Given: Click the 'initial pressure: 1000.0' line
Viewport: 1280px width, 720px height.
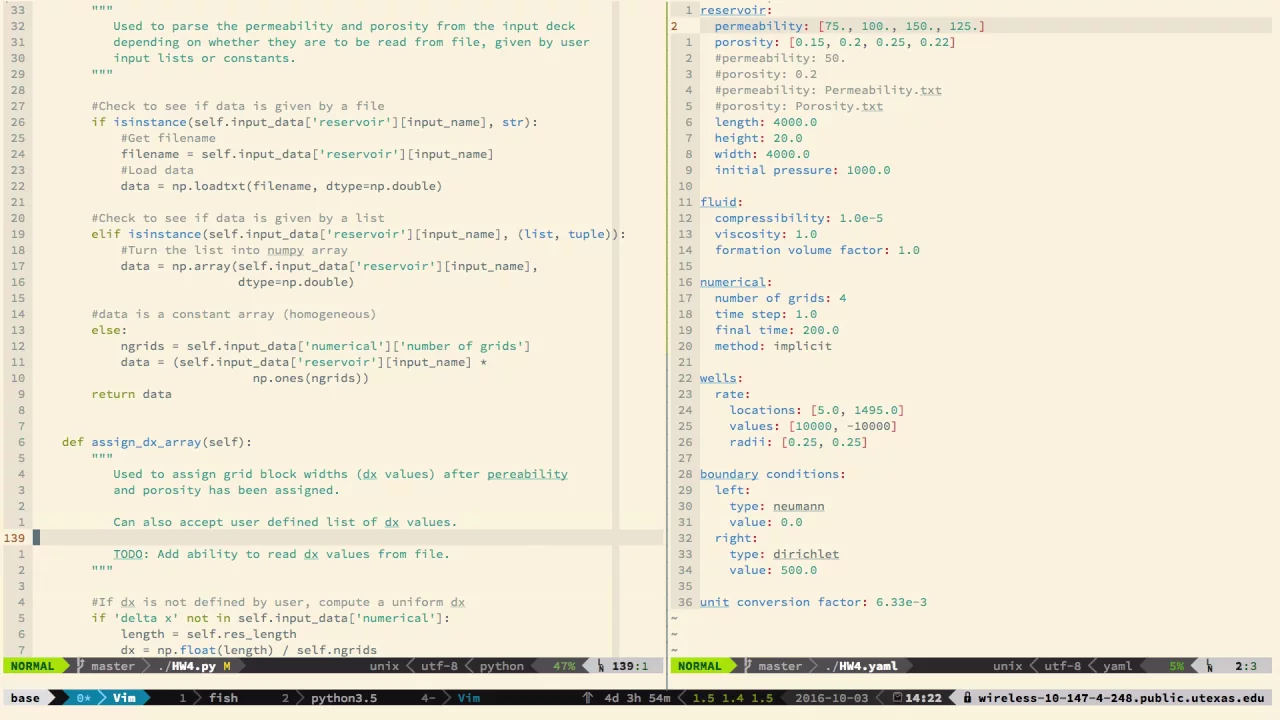Looking at the screenshot, I should [x=802, y=170].
